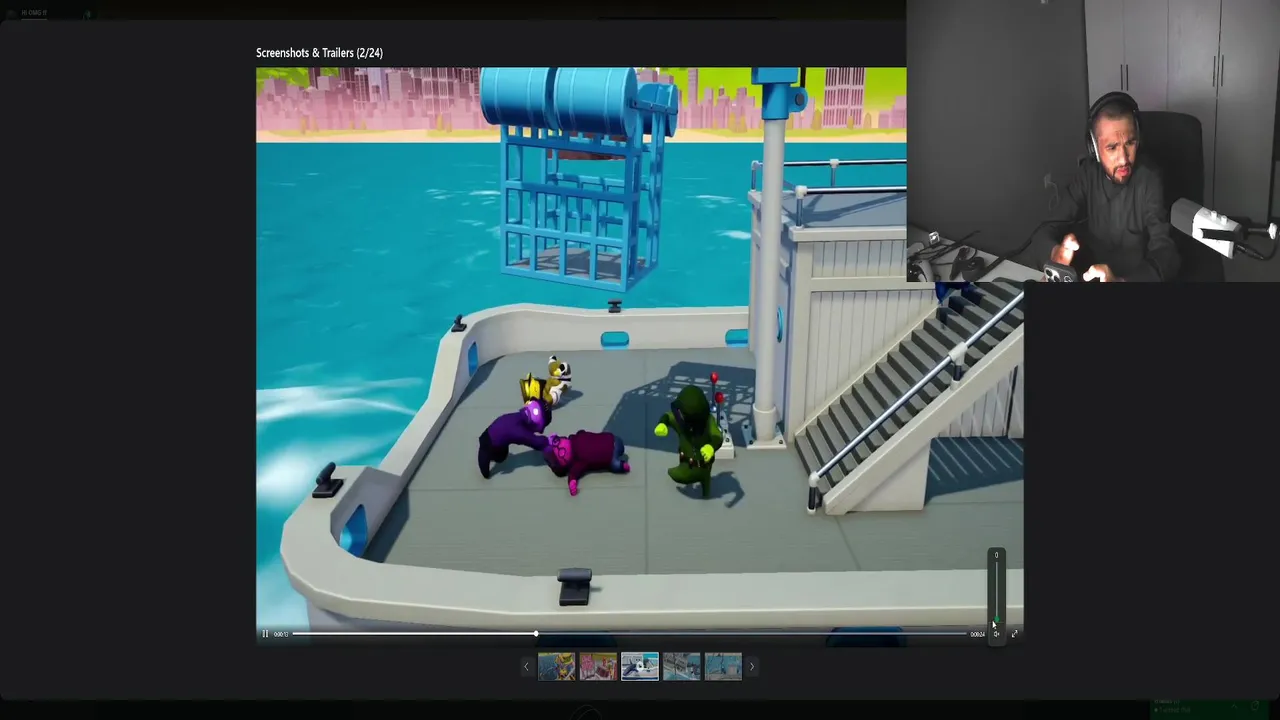Image resolution: width=1280 pixels, height=720 pixels.
Task: Go to previous thumbnails with left arrow
Action: coord(527,667)
